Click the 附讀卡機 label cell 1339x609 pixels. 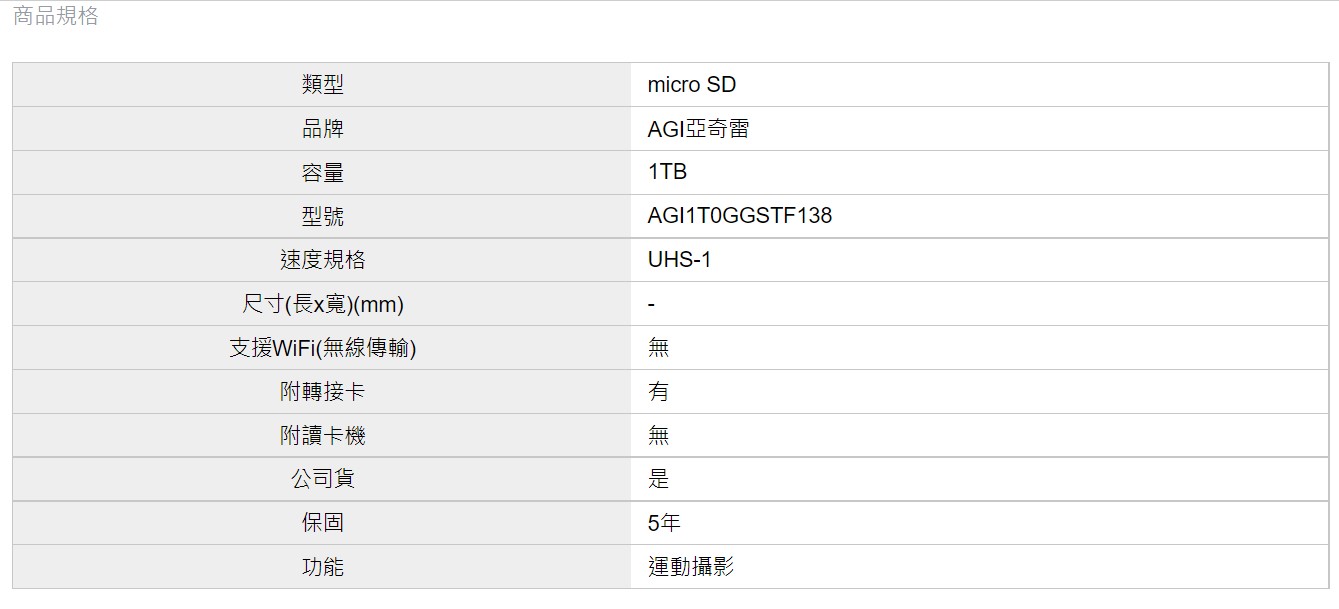pyautogui.click(x=322, y=436)
